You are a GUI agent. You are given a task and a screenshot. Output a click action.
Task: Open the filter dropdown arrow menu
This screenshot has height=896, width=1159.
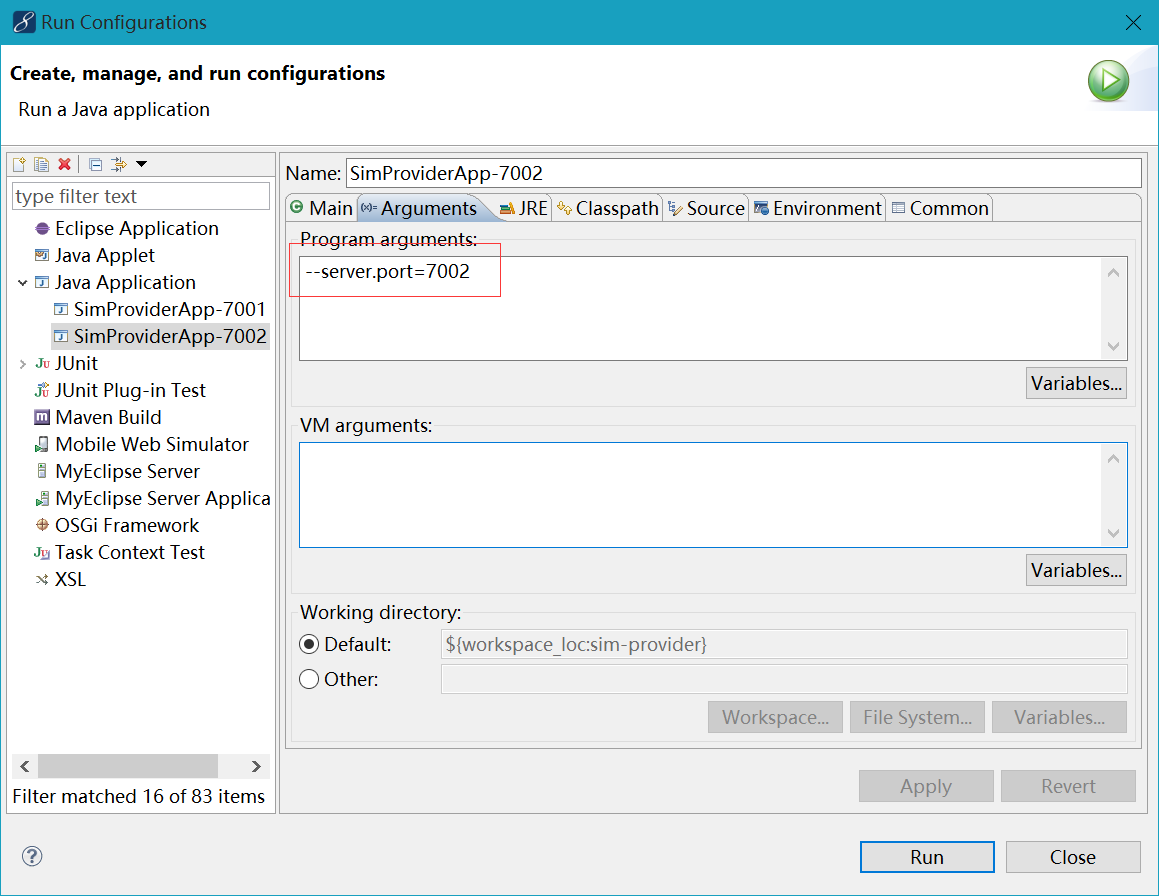pos(141,164)
